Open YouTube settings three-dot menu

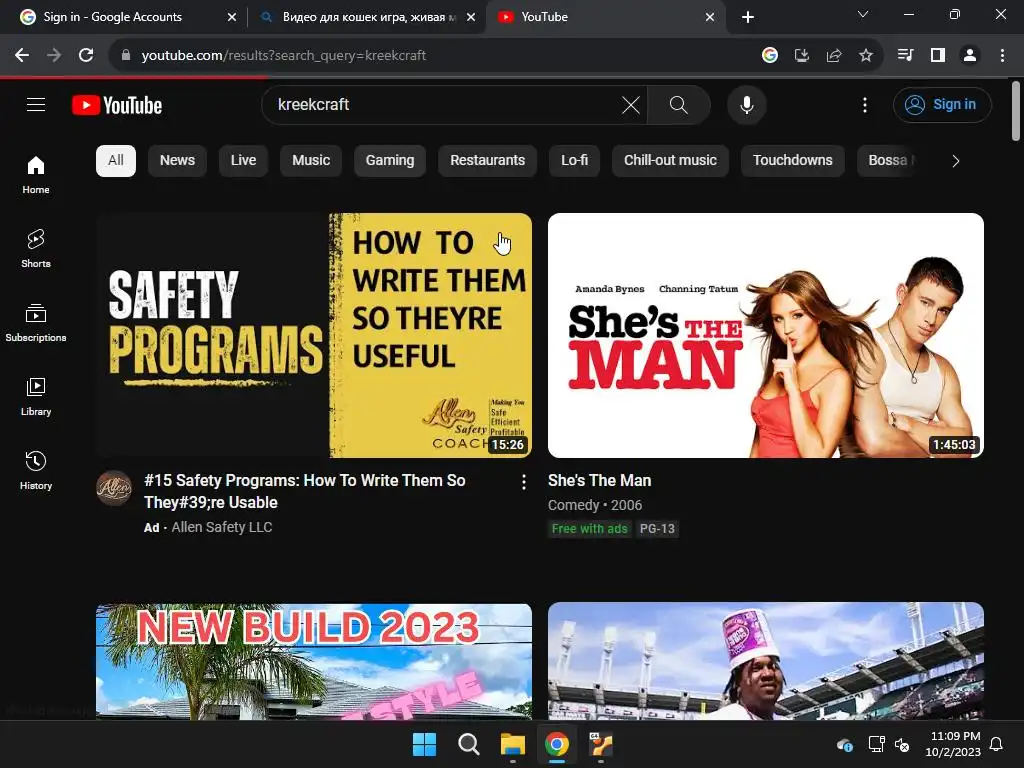click(x=865, y=104)
